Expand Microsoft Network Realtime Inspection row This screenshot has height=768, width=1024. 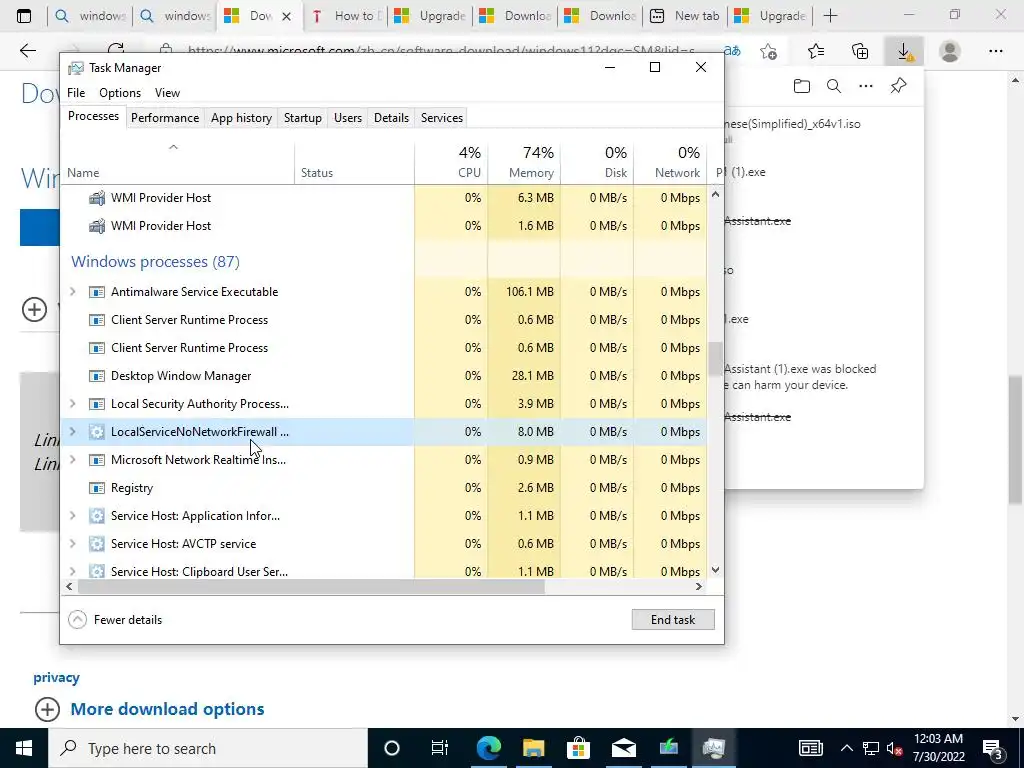(x=72, y=460)
